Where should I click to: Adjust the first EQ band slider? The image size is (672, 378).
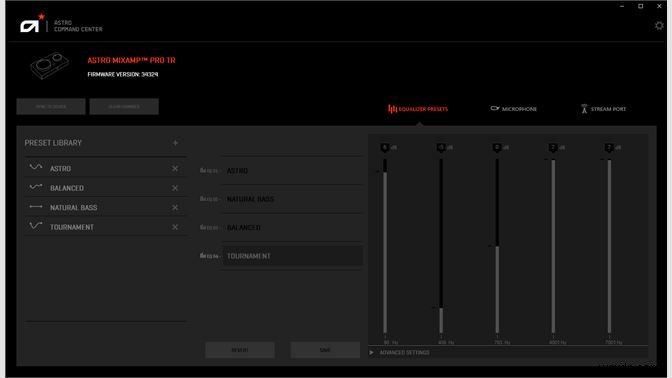[385, 246]
